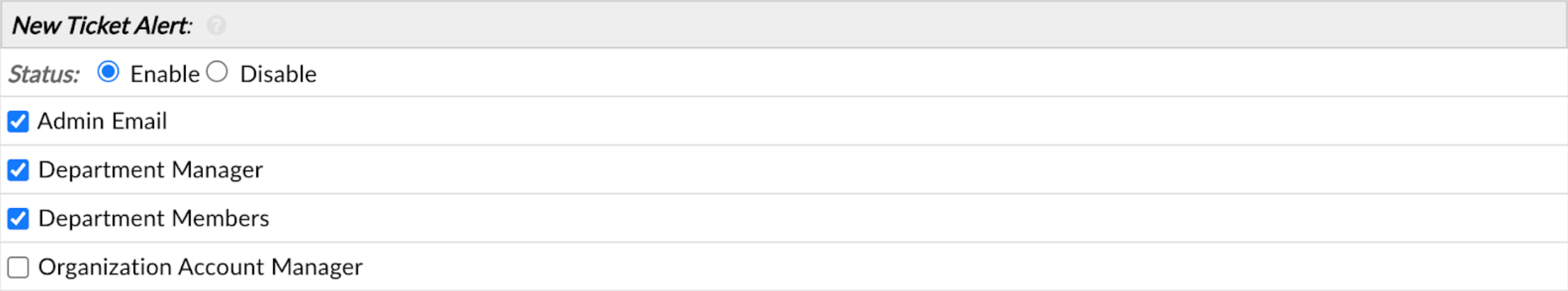Select the Enable status radio button

click(x=109, y=72)
